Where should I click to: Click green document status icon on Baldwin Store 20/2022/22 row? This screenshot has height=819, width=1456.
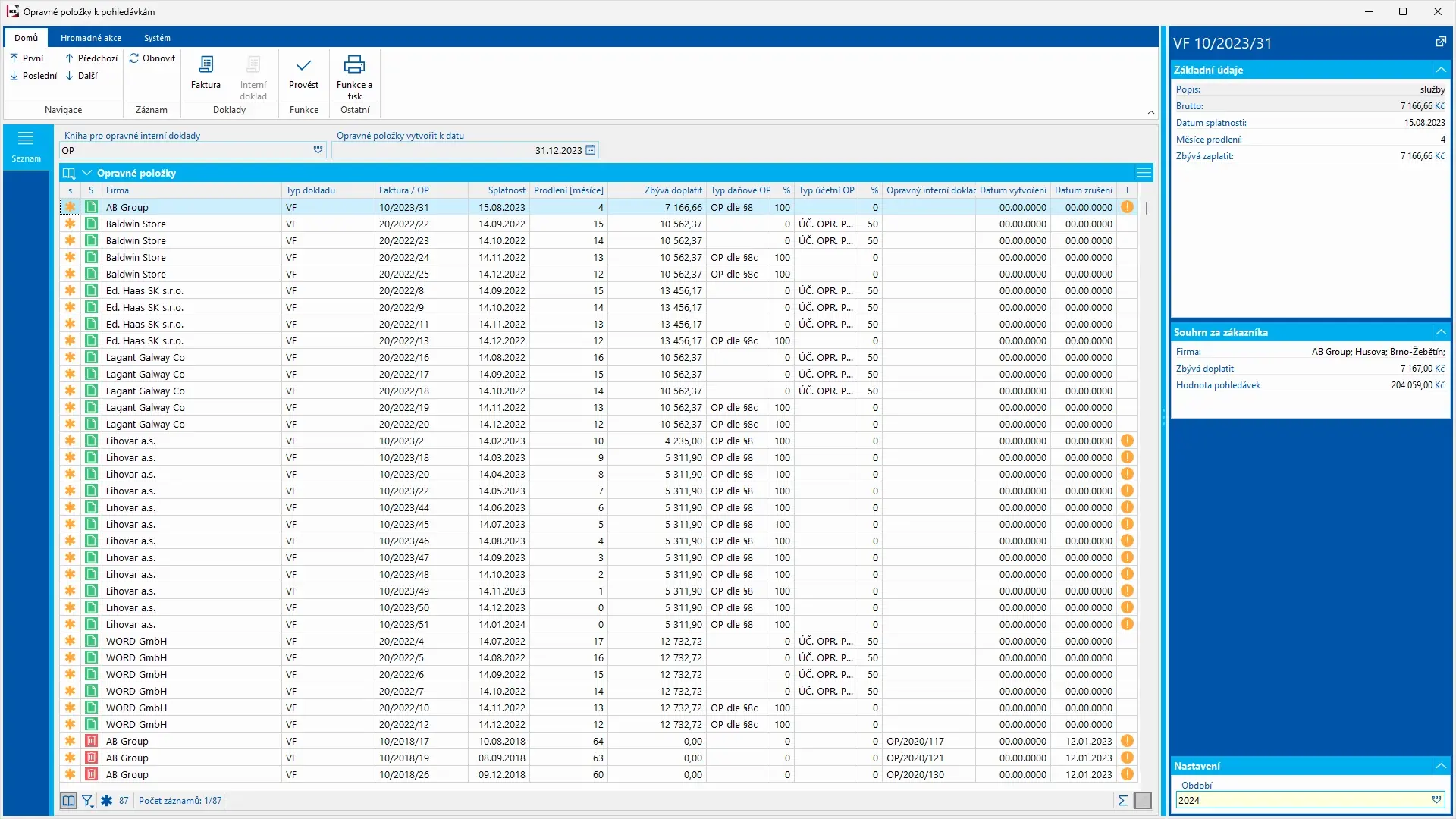(x=91, y=224)
